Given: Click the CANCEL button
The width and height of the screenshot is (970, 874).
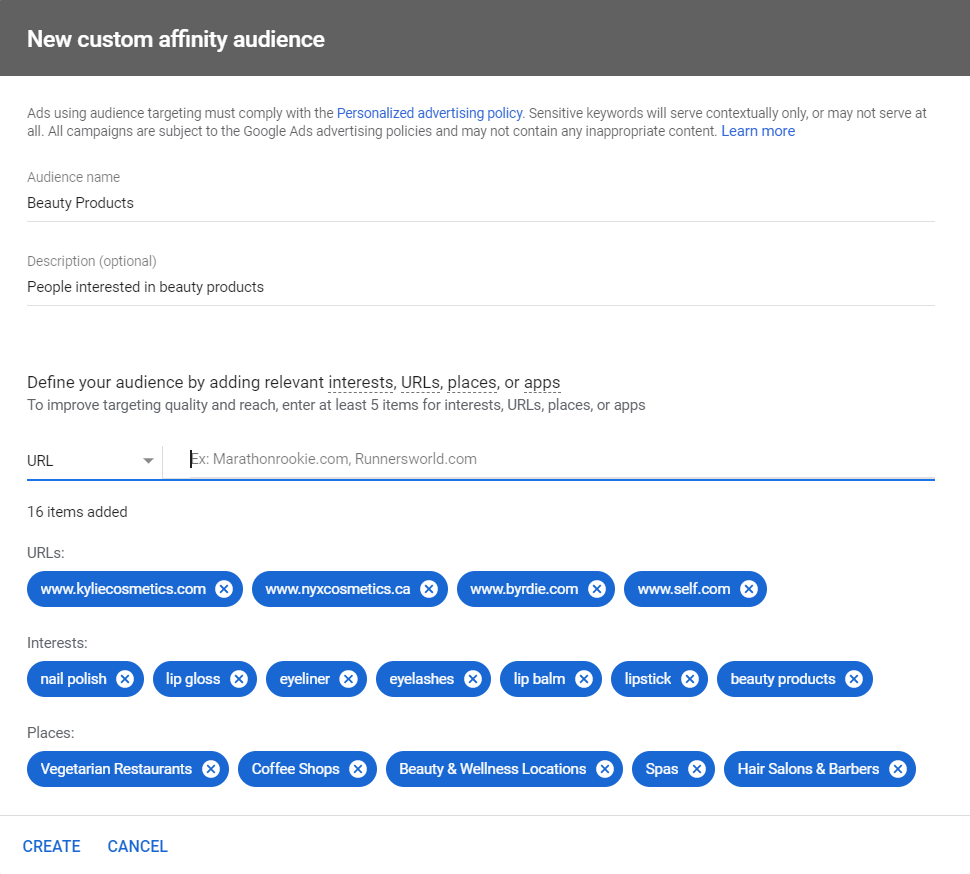Looking at the screenshot, I should pos(137,846).
